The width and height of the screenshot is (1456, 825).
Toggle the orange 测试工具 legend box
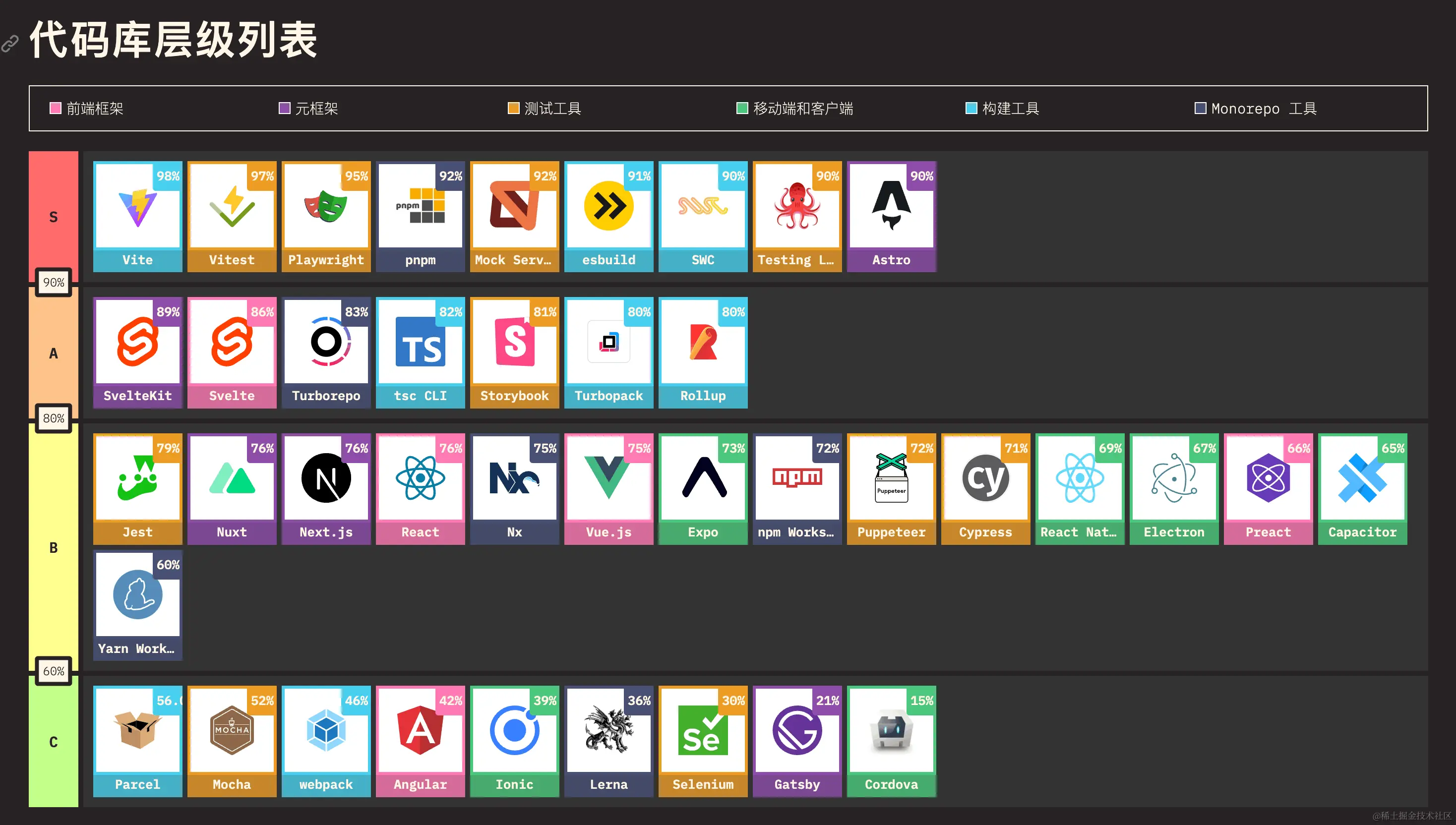coord(513,108)
